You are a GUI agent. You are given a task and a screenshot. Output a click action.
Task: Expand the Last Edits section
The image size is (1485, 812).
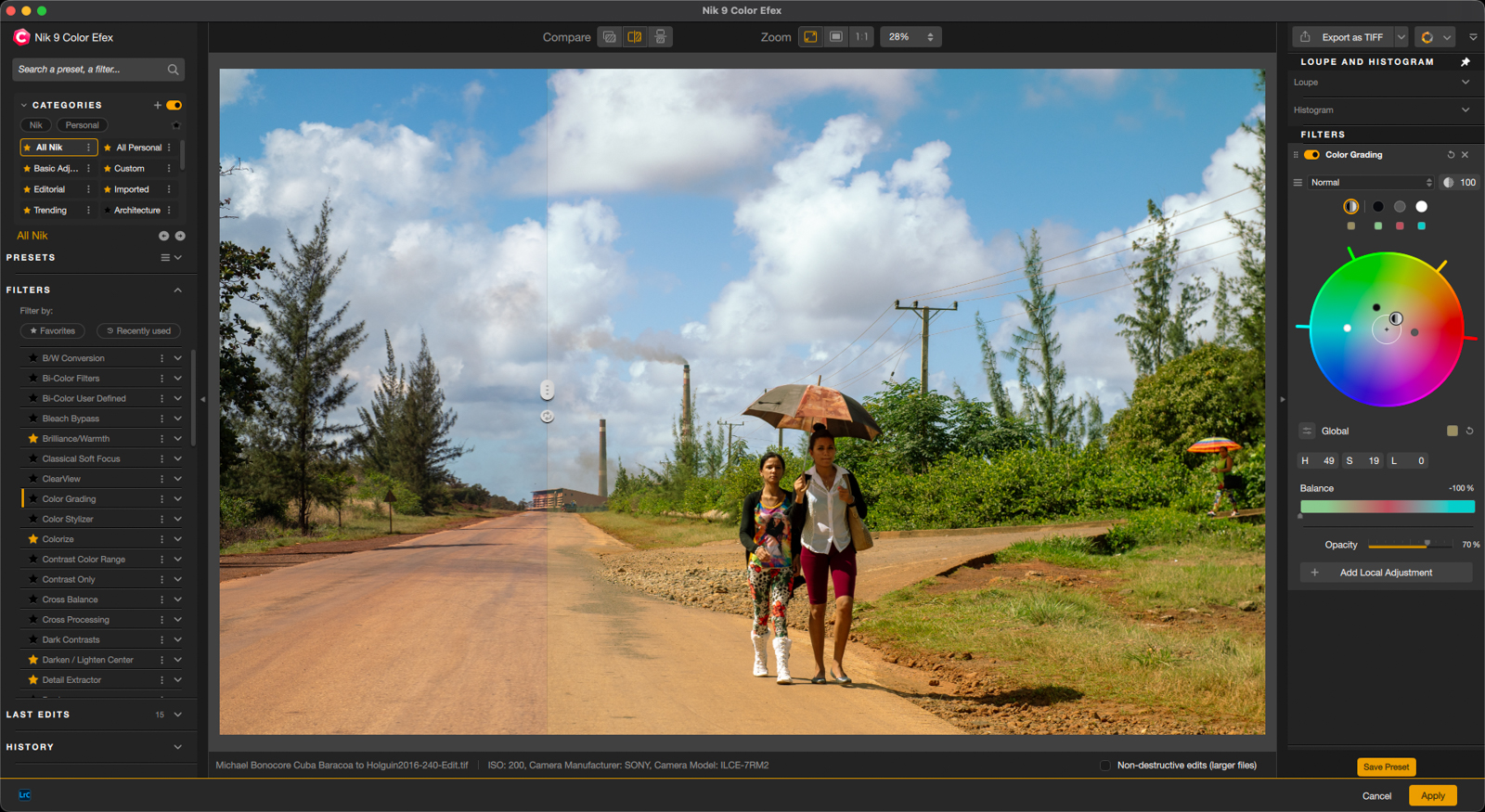point(177,715)
